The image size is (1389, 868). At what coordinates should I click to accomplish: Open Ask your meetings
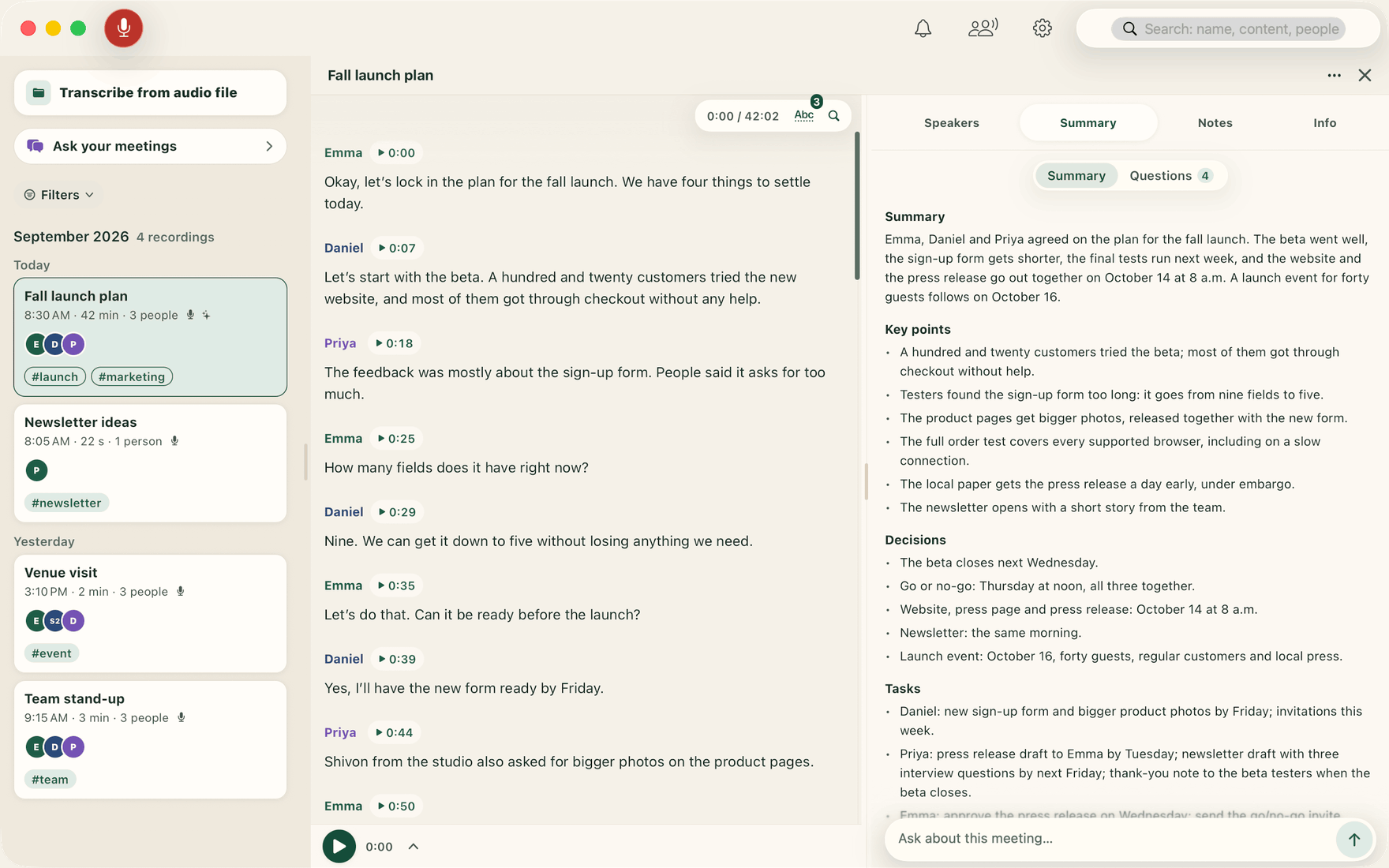click(x=150, y=146)
